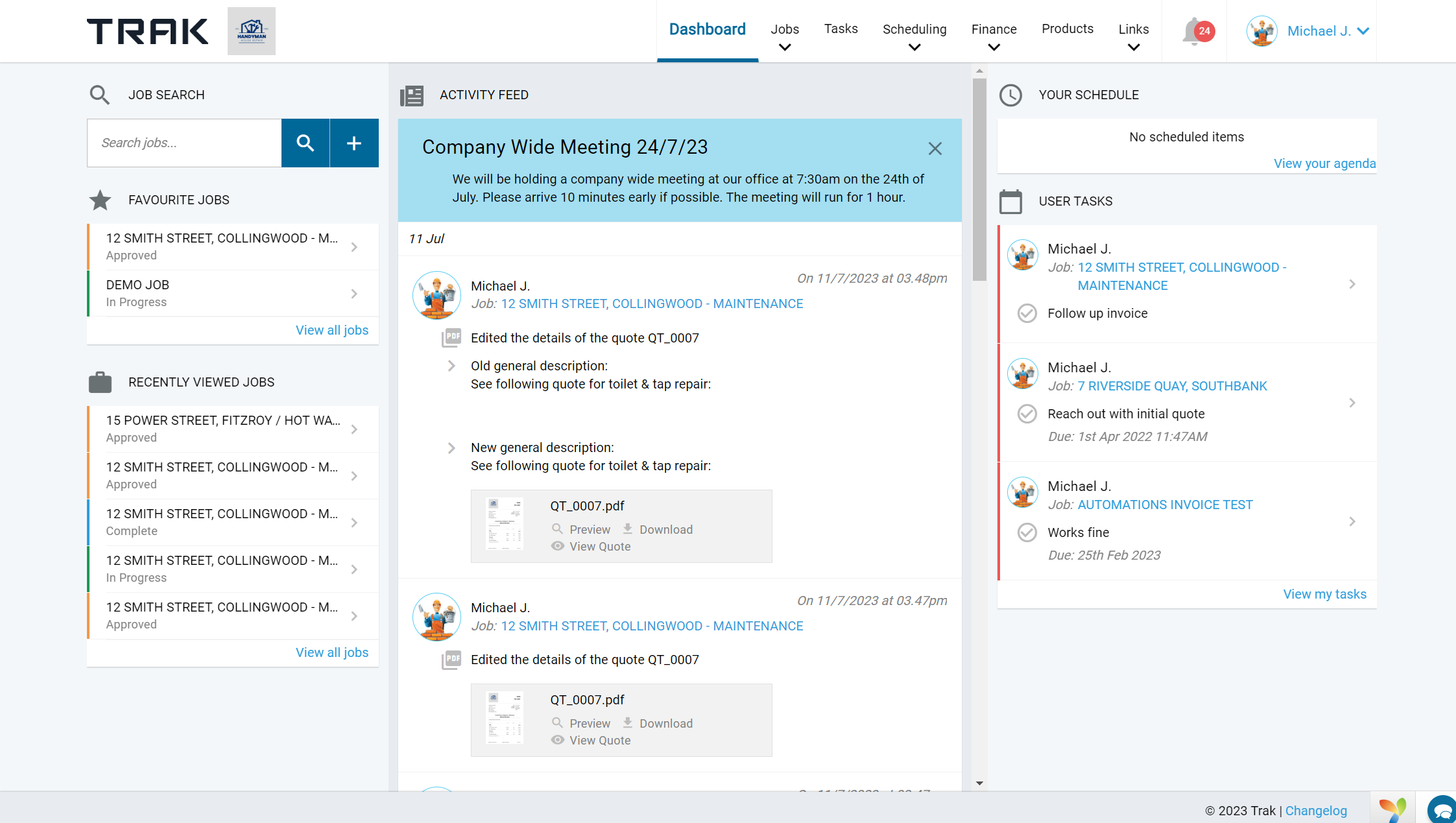The image size is (1456, 823).
Task: Click the Handyman company logo
Action: point(251,30)
